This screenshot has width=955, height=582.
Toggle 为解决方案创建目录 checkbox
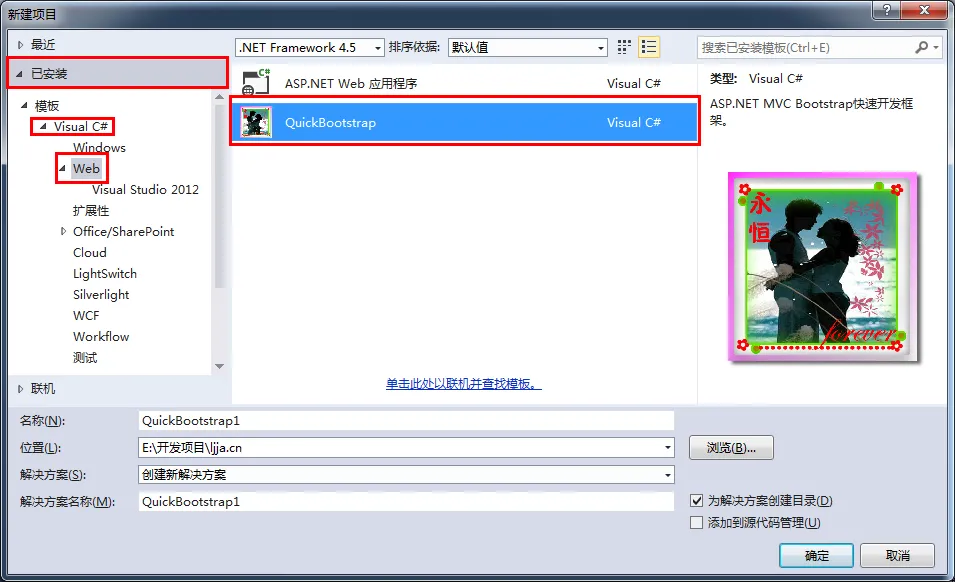click(697, 500)
